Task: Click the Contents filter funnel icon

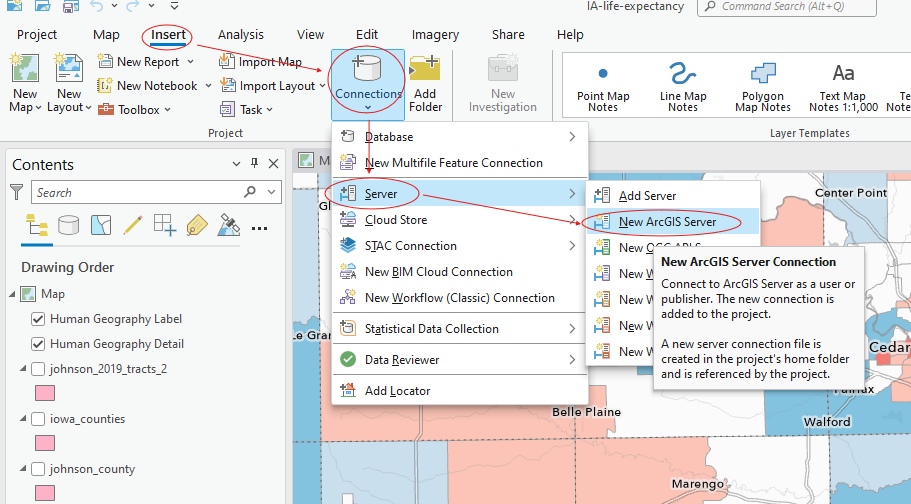Action: [x=17, y=192]
